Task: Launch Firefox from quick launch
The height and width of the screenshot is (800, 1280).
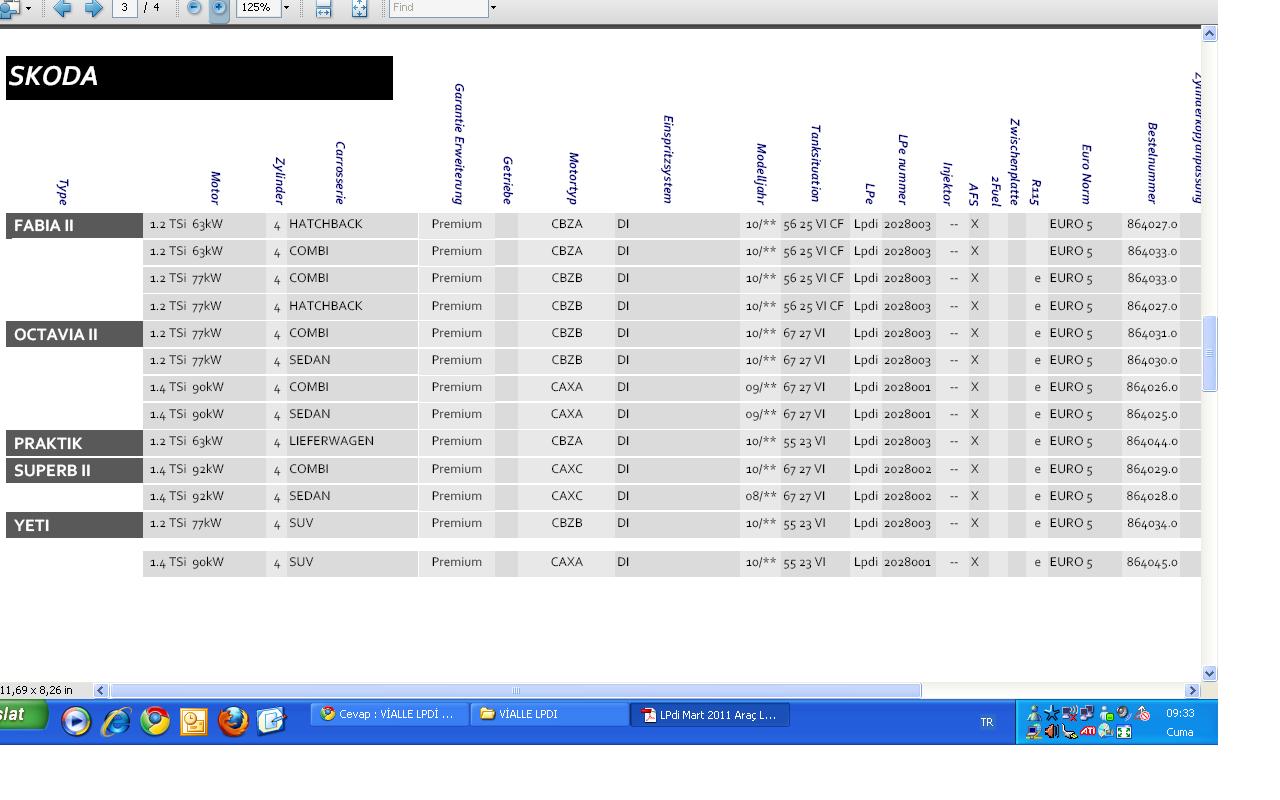Action: pyautogui.click(x=233, y=720)
